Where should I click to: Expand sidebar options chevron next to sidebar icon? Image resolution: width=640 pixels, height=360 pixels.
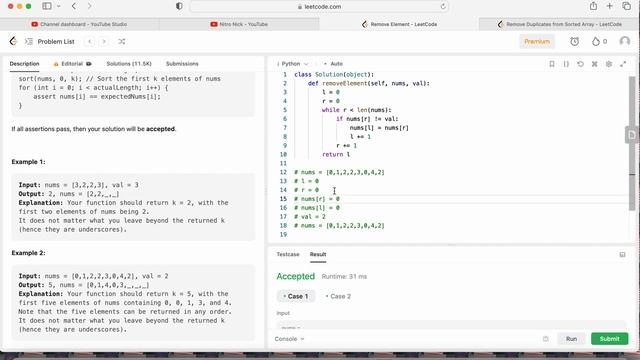coord(59,6)
